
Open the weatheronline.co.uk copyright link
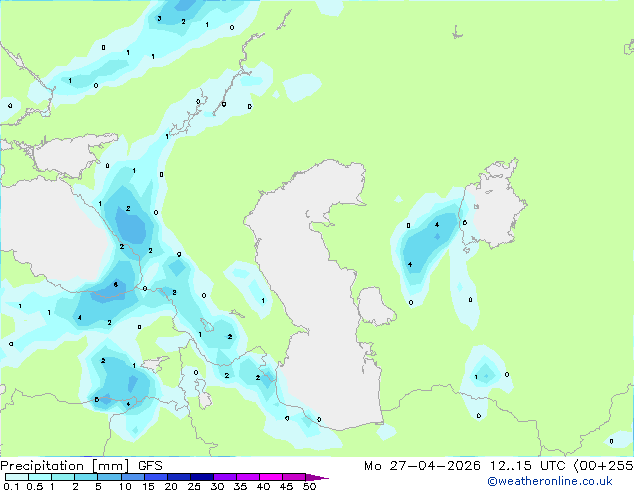tap(550, 481)
